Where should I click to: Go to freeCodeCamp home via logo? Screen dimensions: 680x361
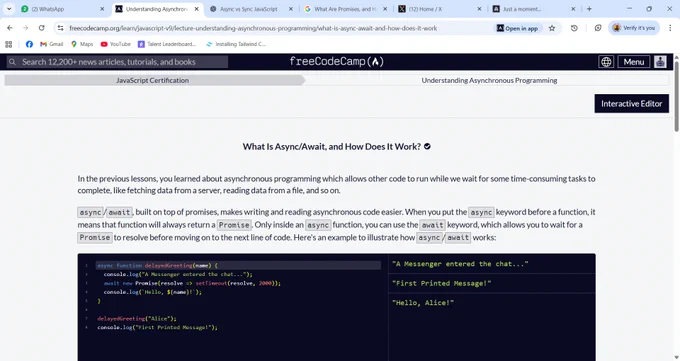[337, 62]
